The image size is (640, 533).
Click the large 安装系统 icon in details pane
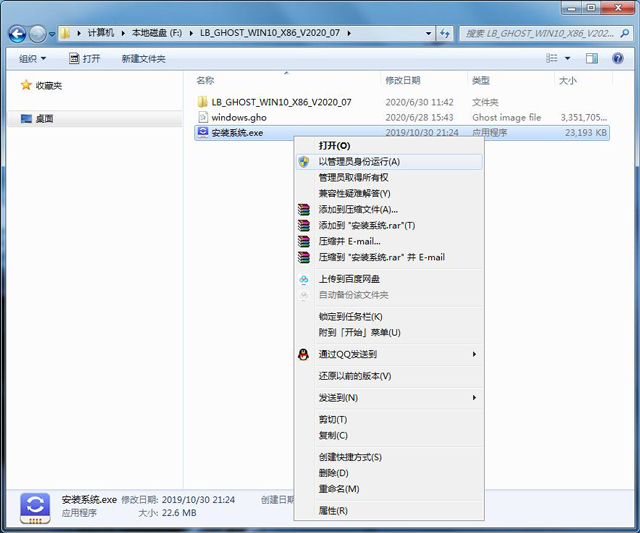coord(35,508)
